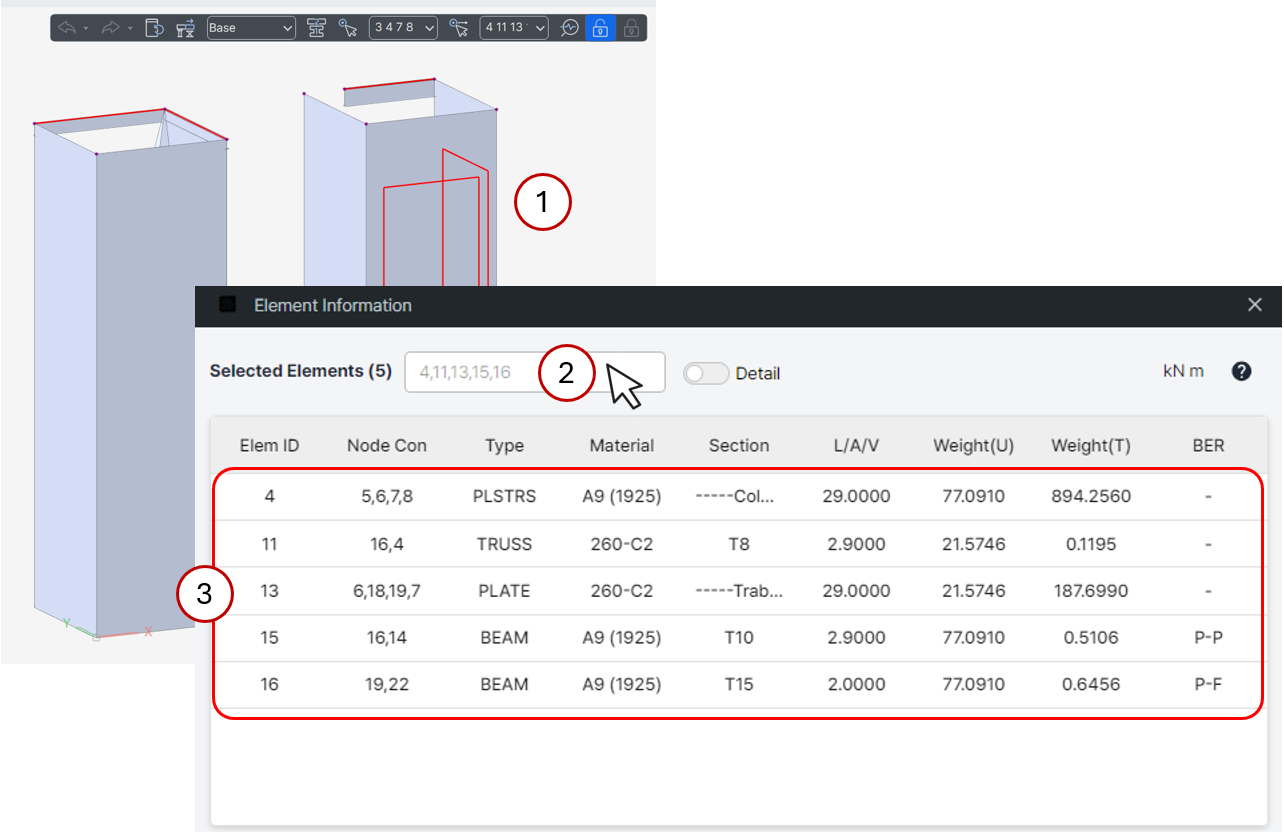1284x832 pixels.
Task: Click the active blue unlock icon
Action: [600, 28]
